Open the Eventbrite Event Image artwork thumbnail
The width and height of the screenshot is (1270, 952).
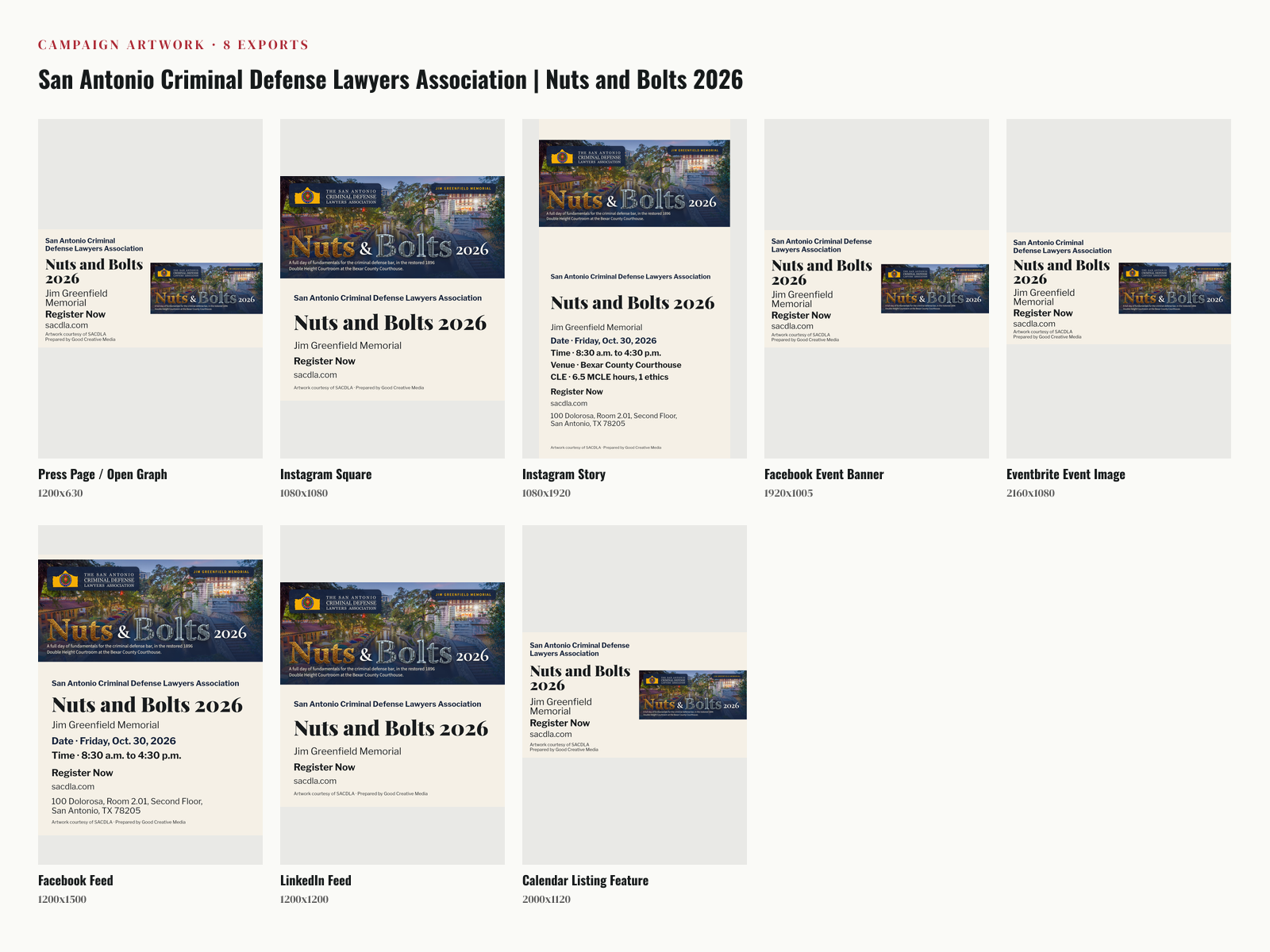1118,289
